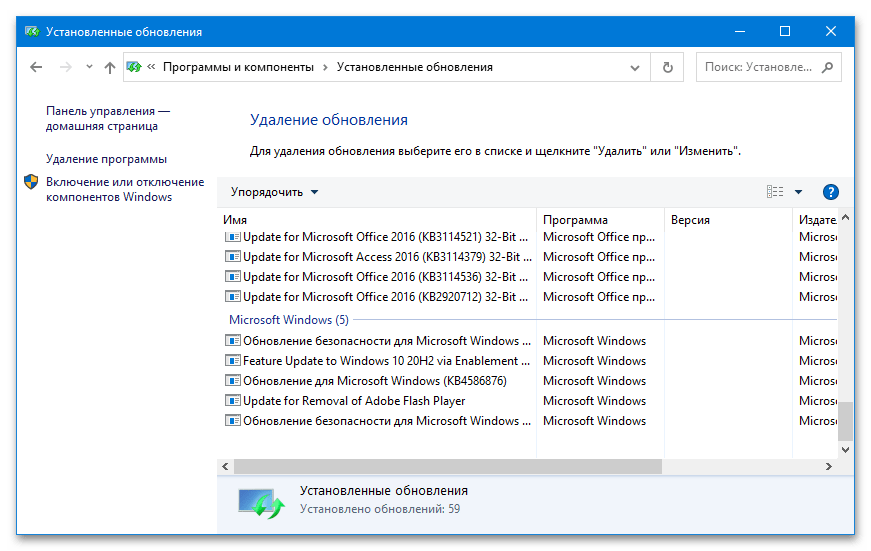871x551 pixels.
Task: Navigate to Программы и компоненты breadcrumb
Action: pyautogui.click(x=238, y=67)
